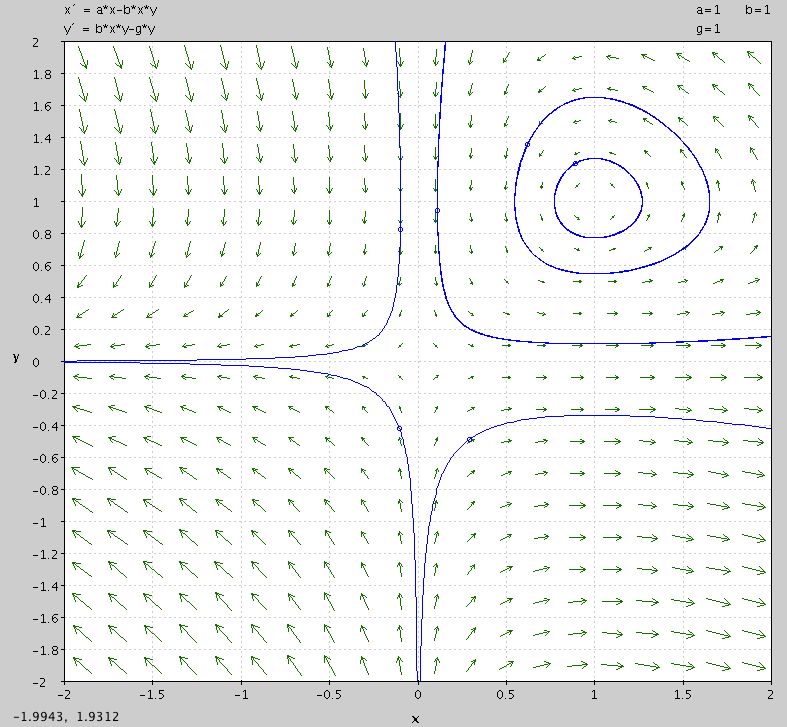Click the trajectory start marker near x=-0.1, y=0.82
787x727 pixels.
point(401,229)
